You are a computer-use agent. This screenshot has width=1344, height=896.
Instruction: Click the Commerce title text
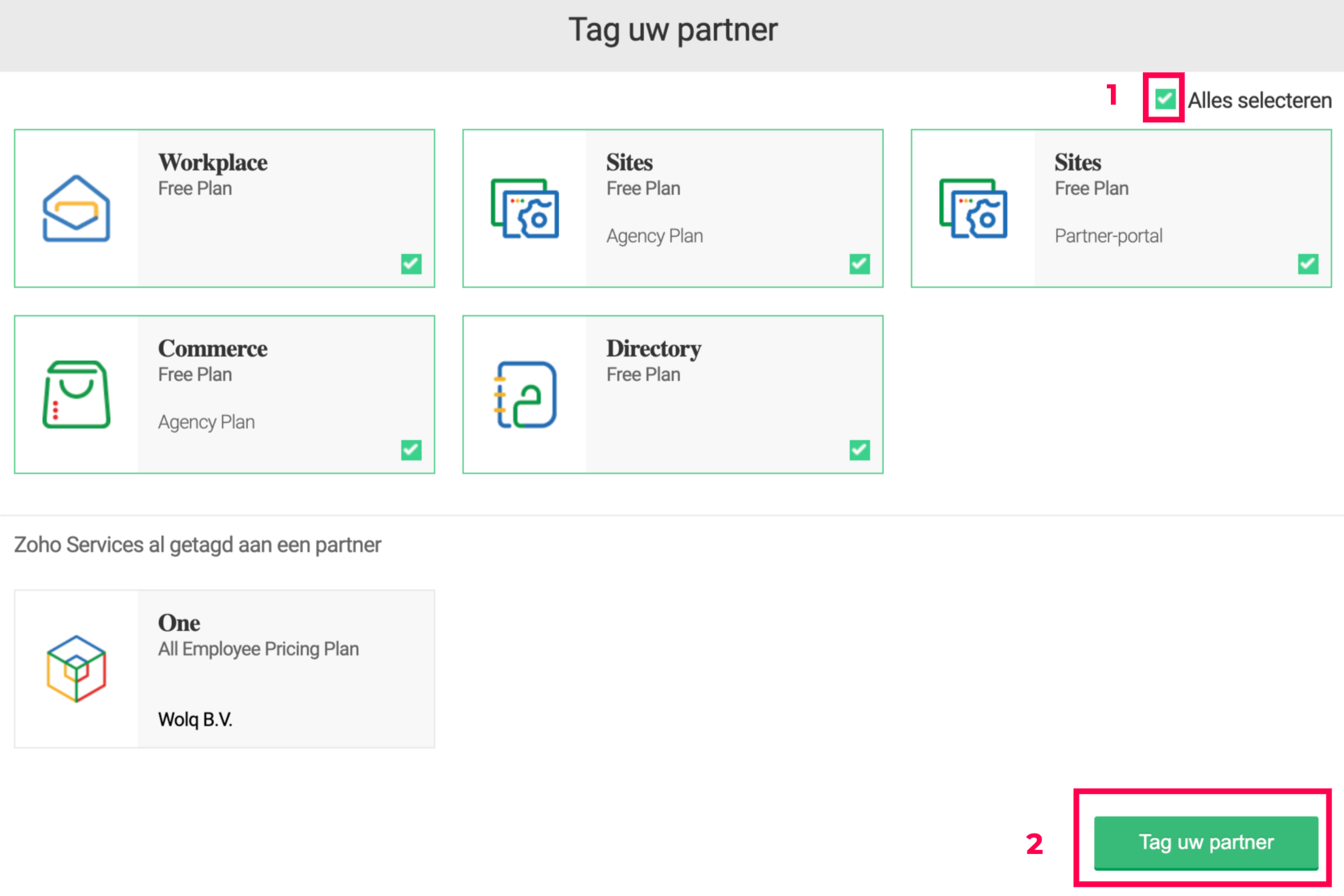(x=213, y=348)
